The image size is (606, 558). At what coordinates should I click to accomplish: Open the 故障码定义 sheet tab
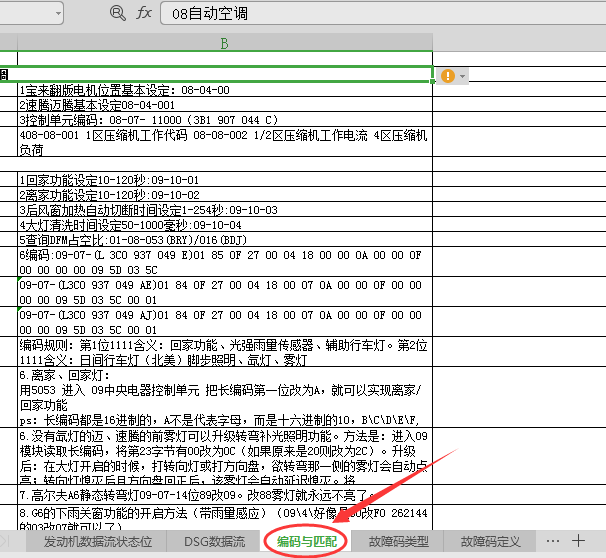tap(490, 541)
